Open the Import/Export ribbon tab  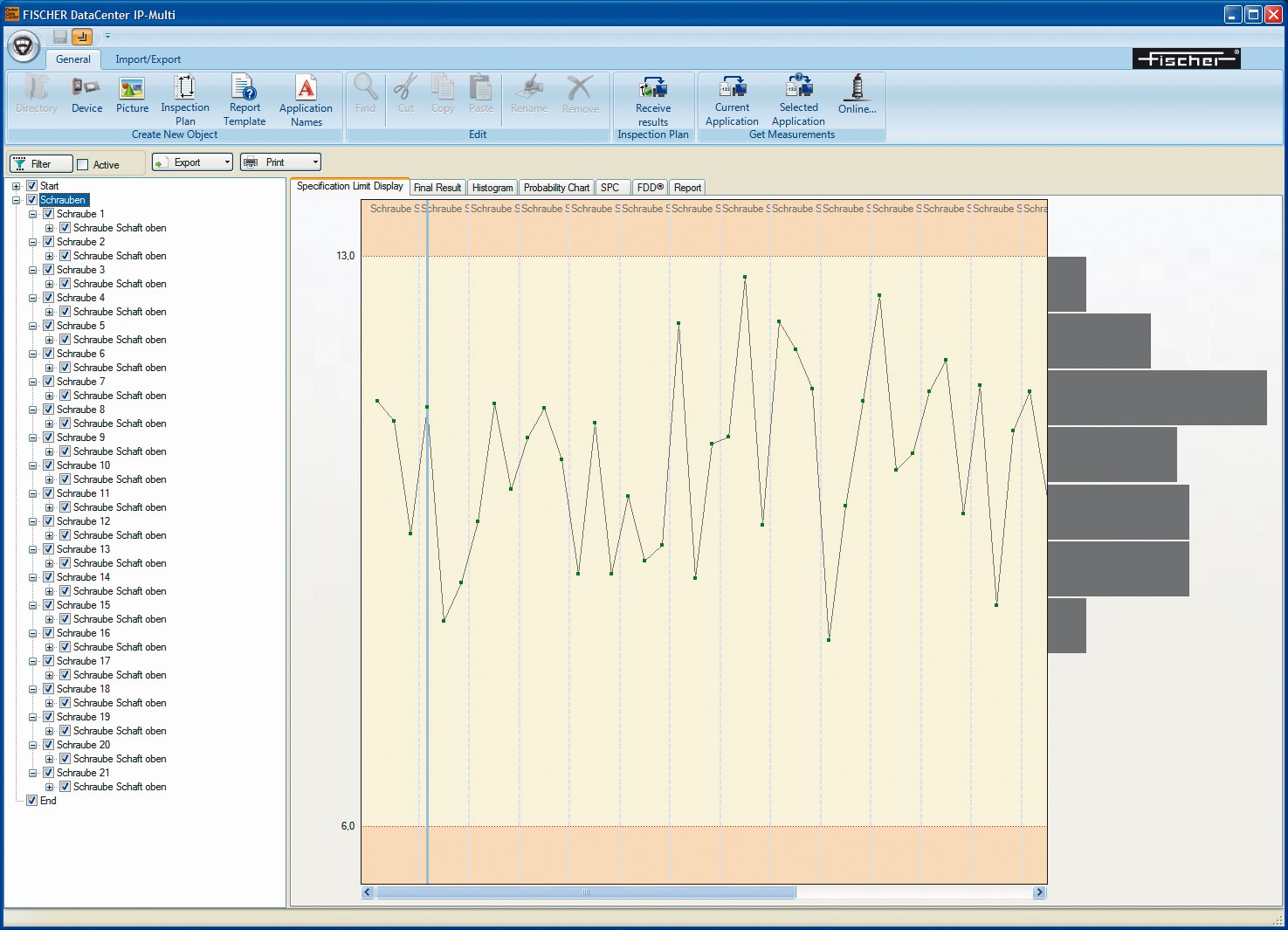(148, 59)
